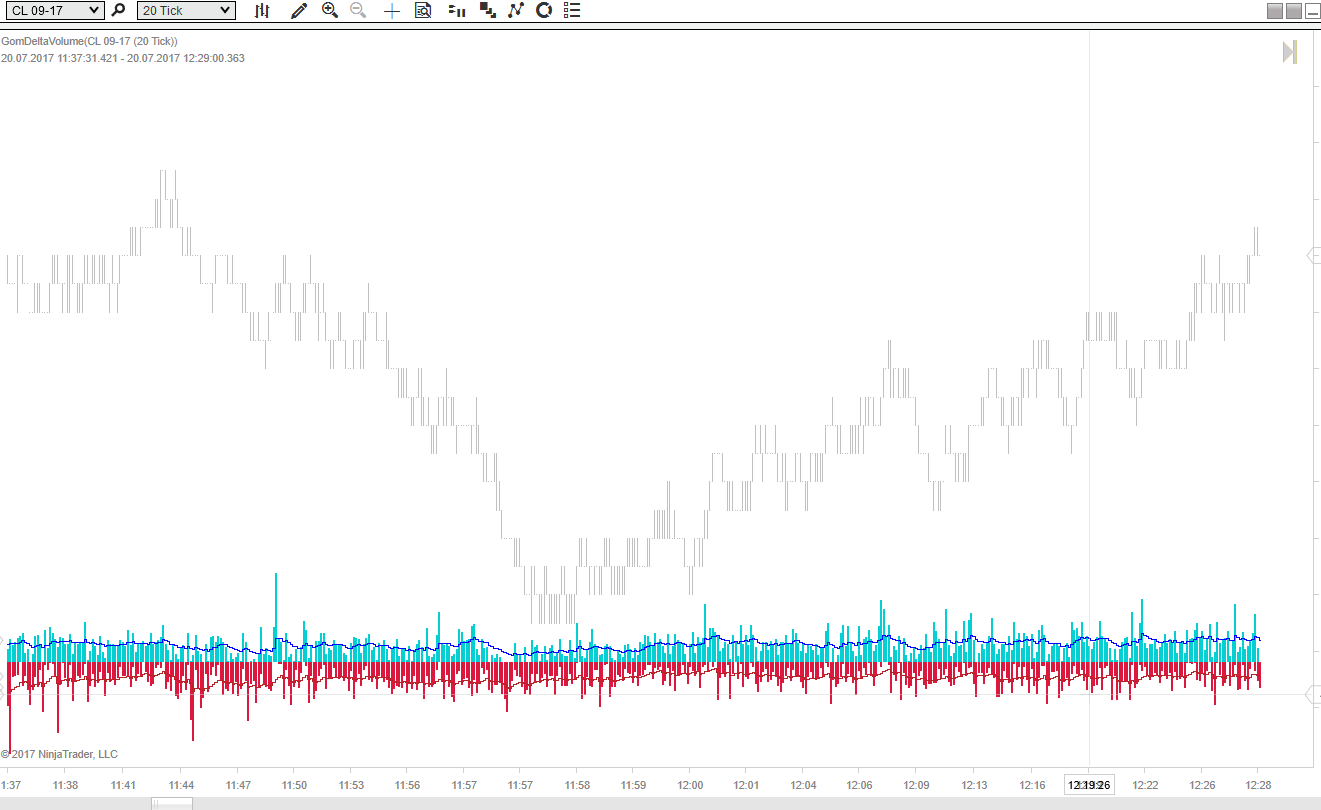Viewport: 1321px width, 810px height.
Task: Click the 11:56 time axis label
Action: pyautogui.click(x=407, y=785)
